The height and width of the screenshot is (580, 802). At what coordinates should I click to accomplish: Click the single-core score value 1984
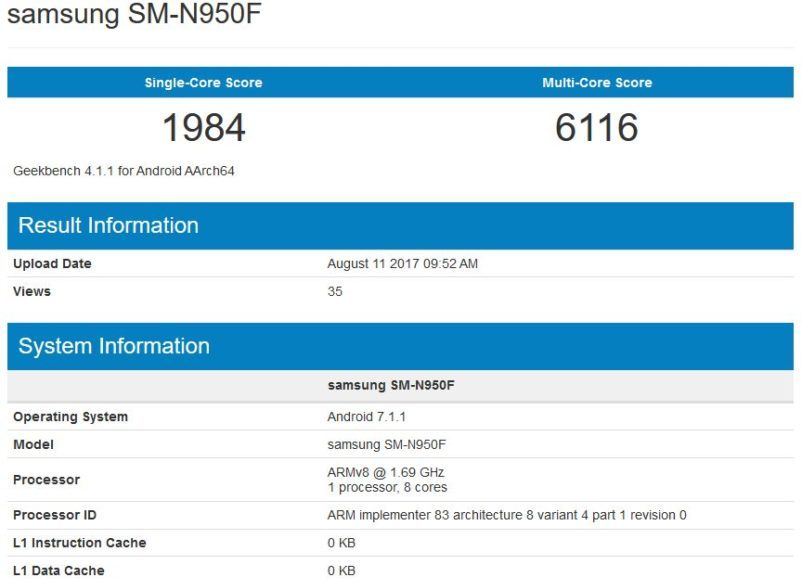tap(204, 127)
